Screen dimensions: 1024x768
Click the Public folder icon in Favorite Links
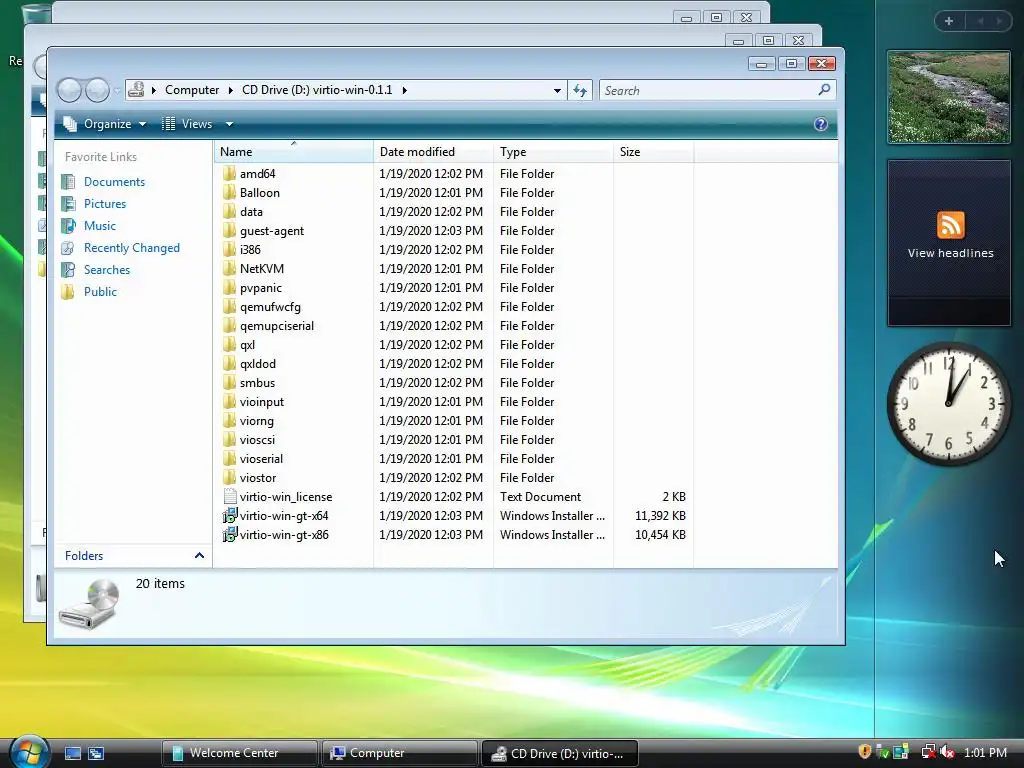[68, 291]
